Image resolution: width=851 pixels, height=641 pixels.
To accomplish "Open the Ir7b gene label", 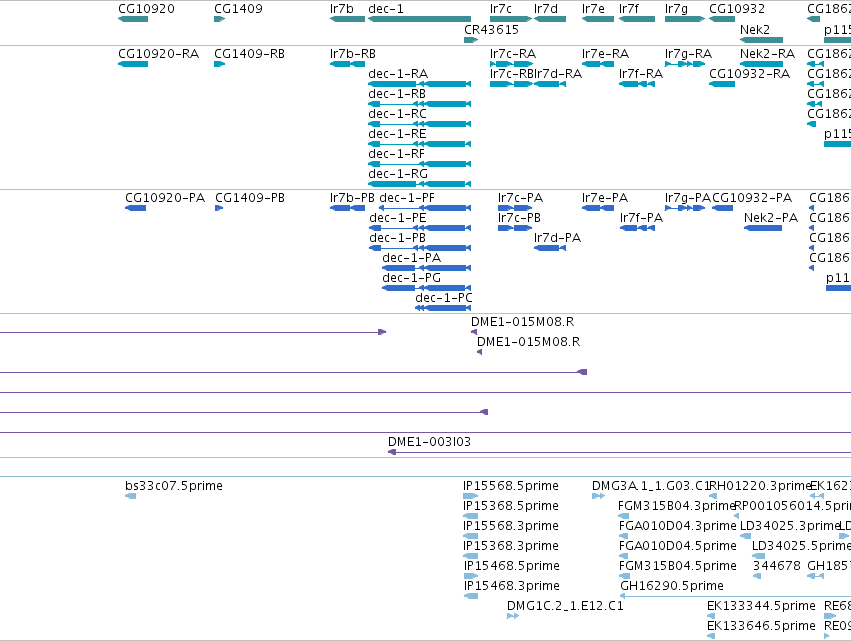I will tap(341, 9).
